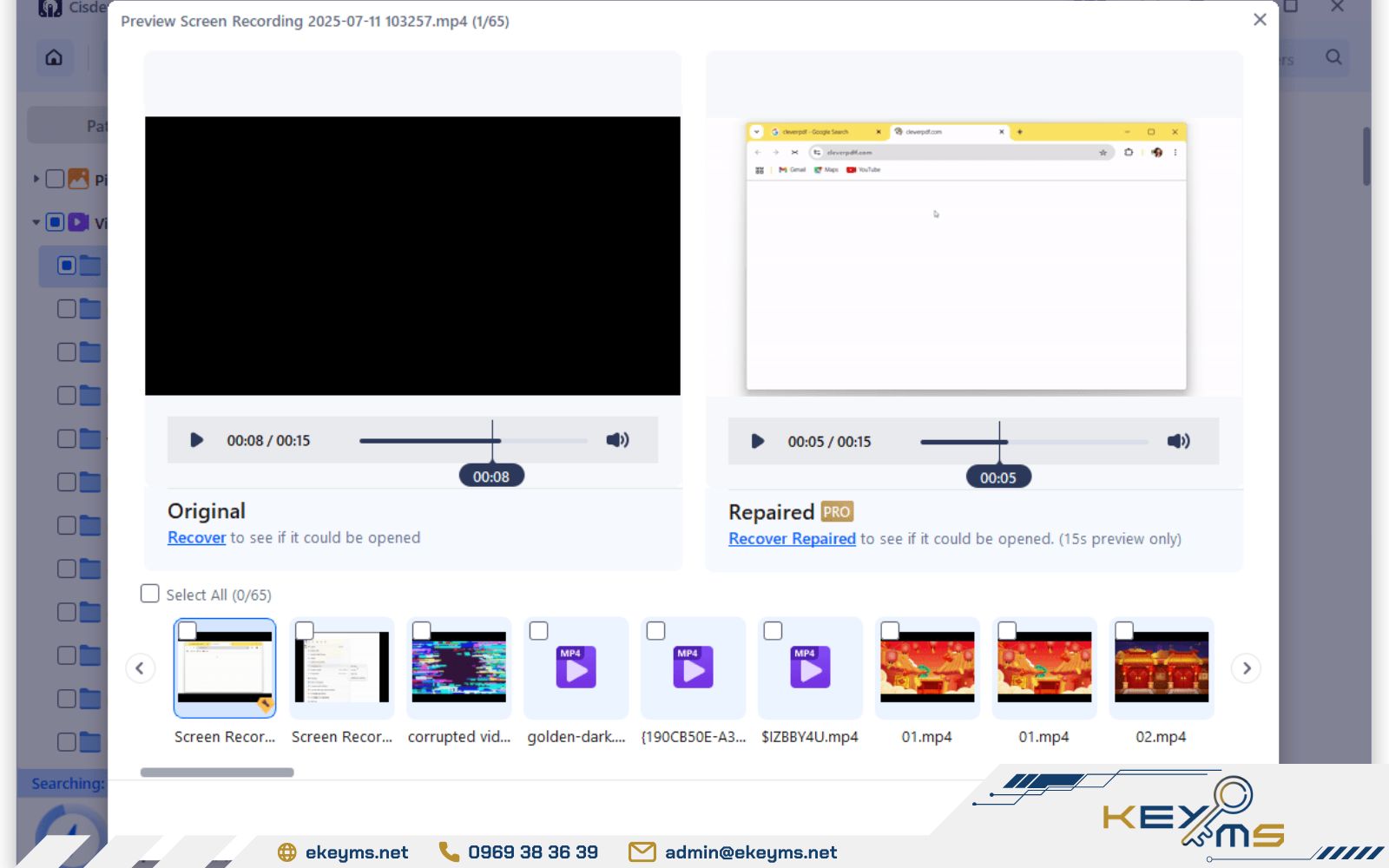Click the Recover link under Original

coord(196,537)
